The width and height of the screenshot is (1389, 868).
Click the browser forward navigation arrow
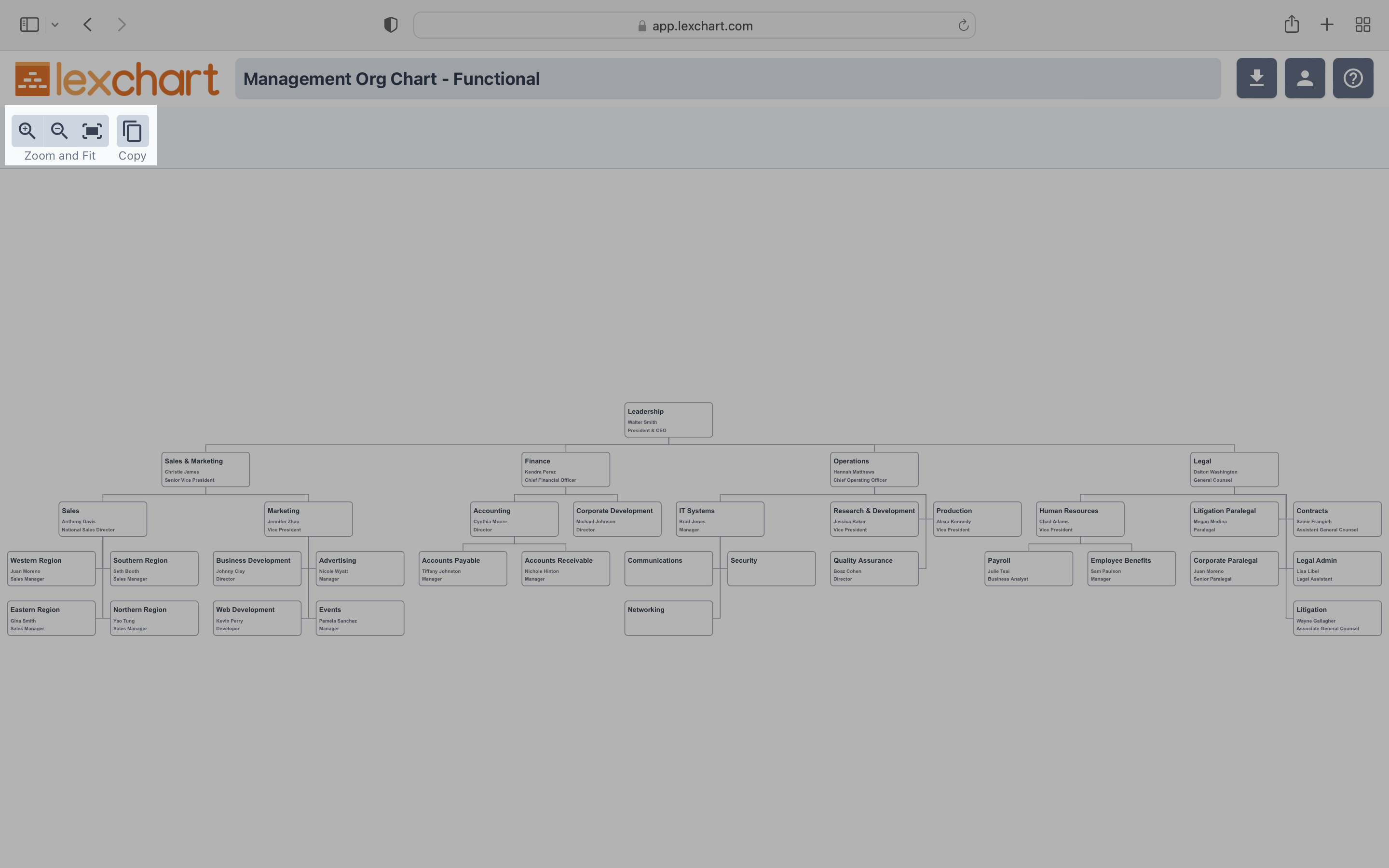tap(120, 25)
